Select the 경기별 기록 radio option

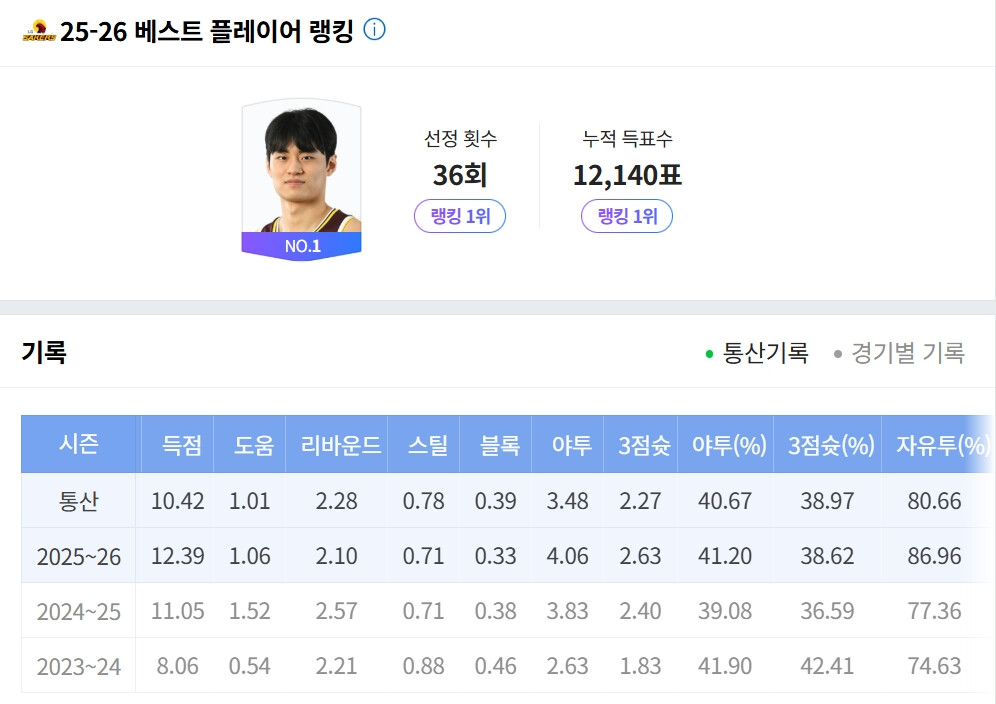(x=898, y=353)
